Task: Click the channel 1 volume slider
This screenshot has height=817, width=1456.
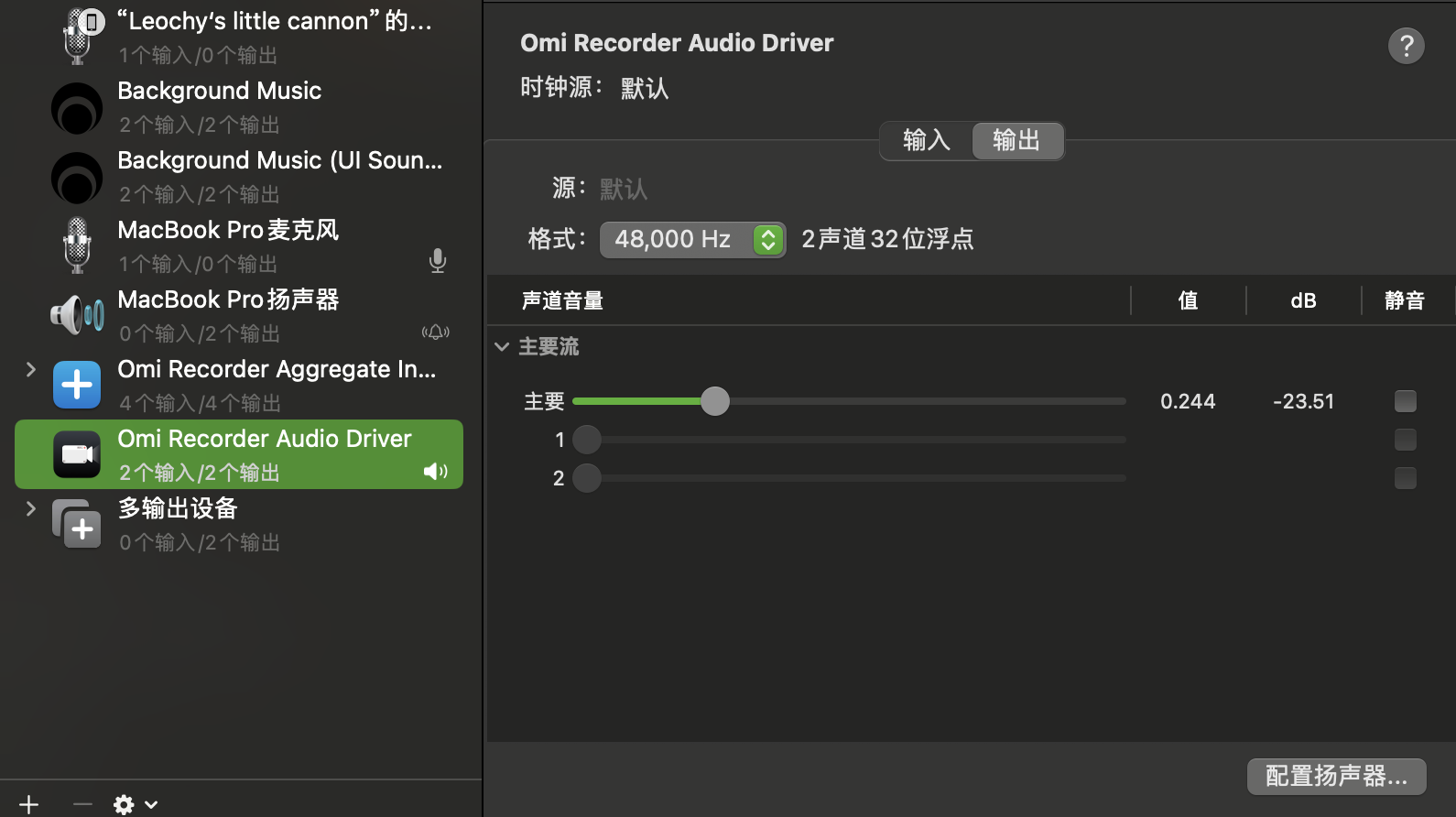Action: (850, 440)
